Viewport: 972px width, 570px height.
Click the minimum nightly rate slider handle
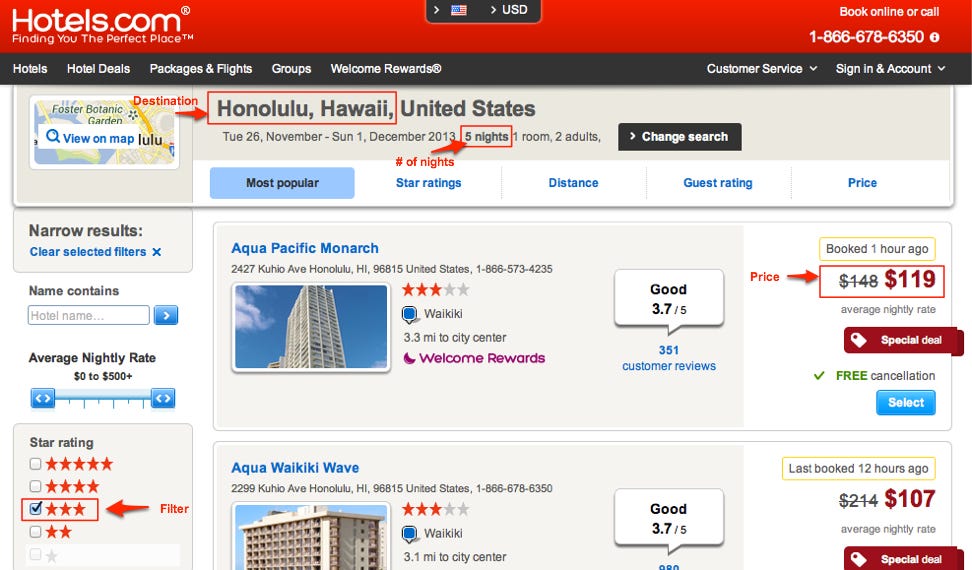tap(43, 398)
